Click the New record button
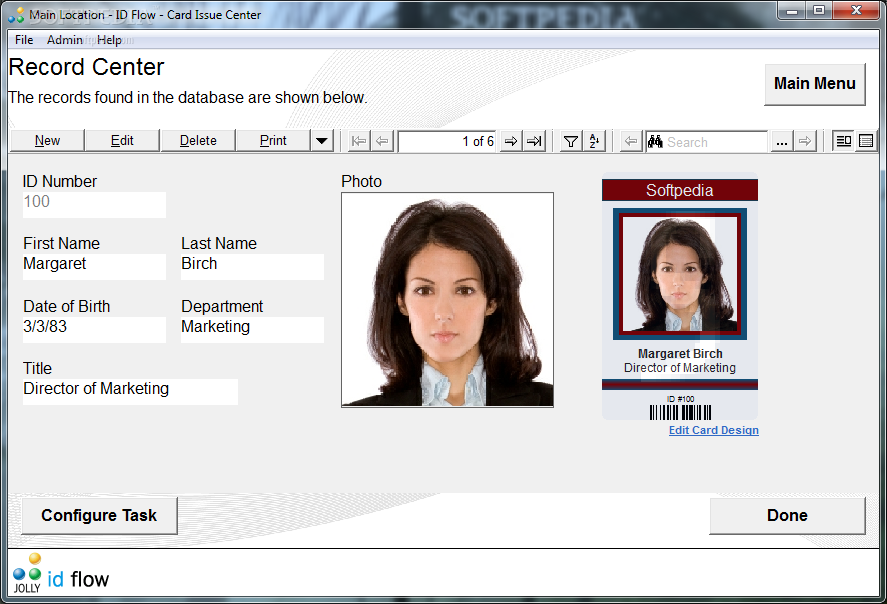The image size is (887, 604). point(47,140)
